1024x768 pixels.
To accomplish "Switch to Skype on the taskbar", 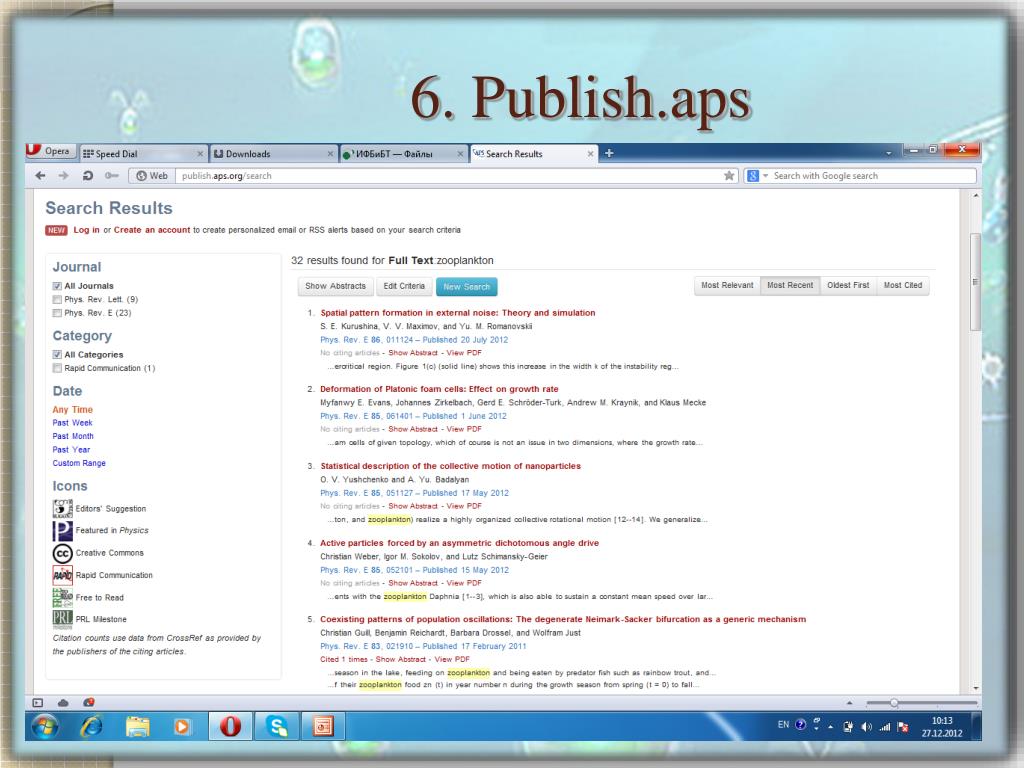I will point(278,726).
